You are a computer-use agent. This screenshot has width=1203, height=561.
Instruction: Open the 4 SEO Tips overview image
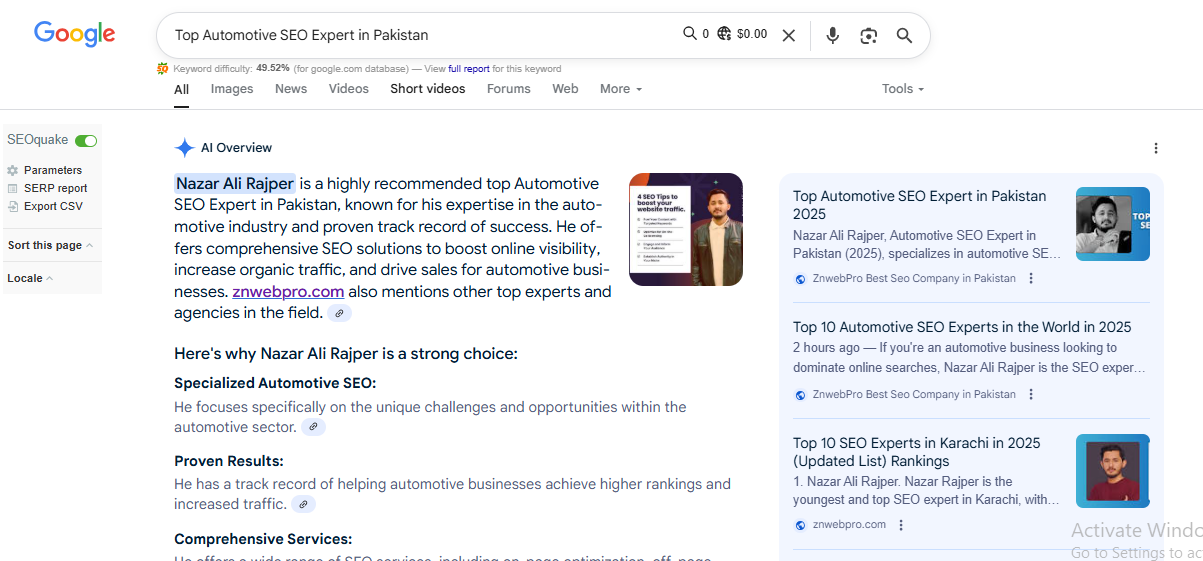point(686,229)
